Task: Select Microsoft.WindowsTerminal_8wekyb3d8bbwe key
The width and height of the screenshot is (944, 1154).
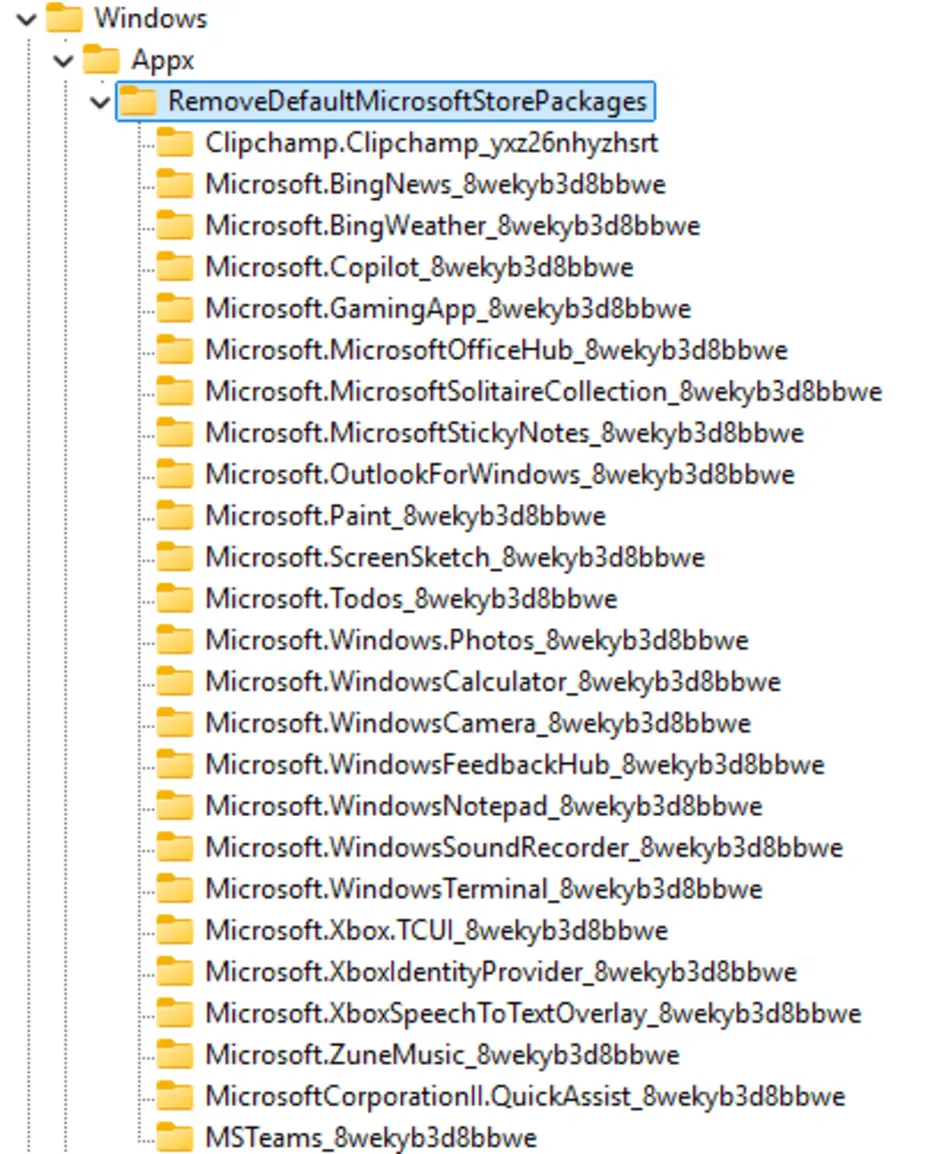Action: 483,889
